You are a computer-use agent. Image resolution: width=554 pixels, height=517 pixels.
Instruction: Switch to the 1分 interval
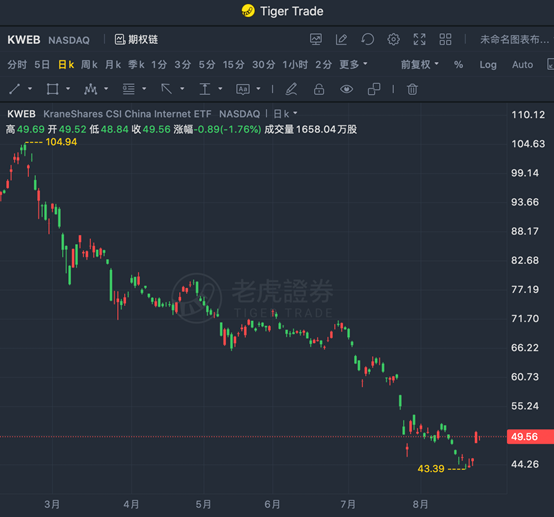pos(159,65)
